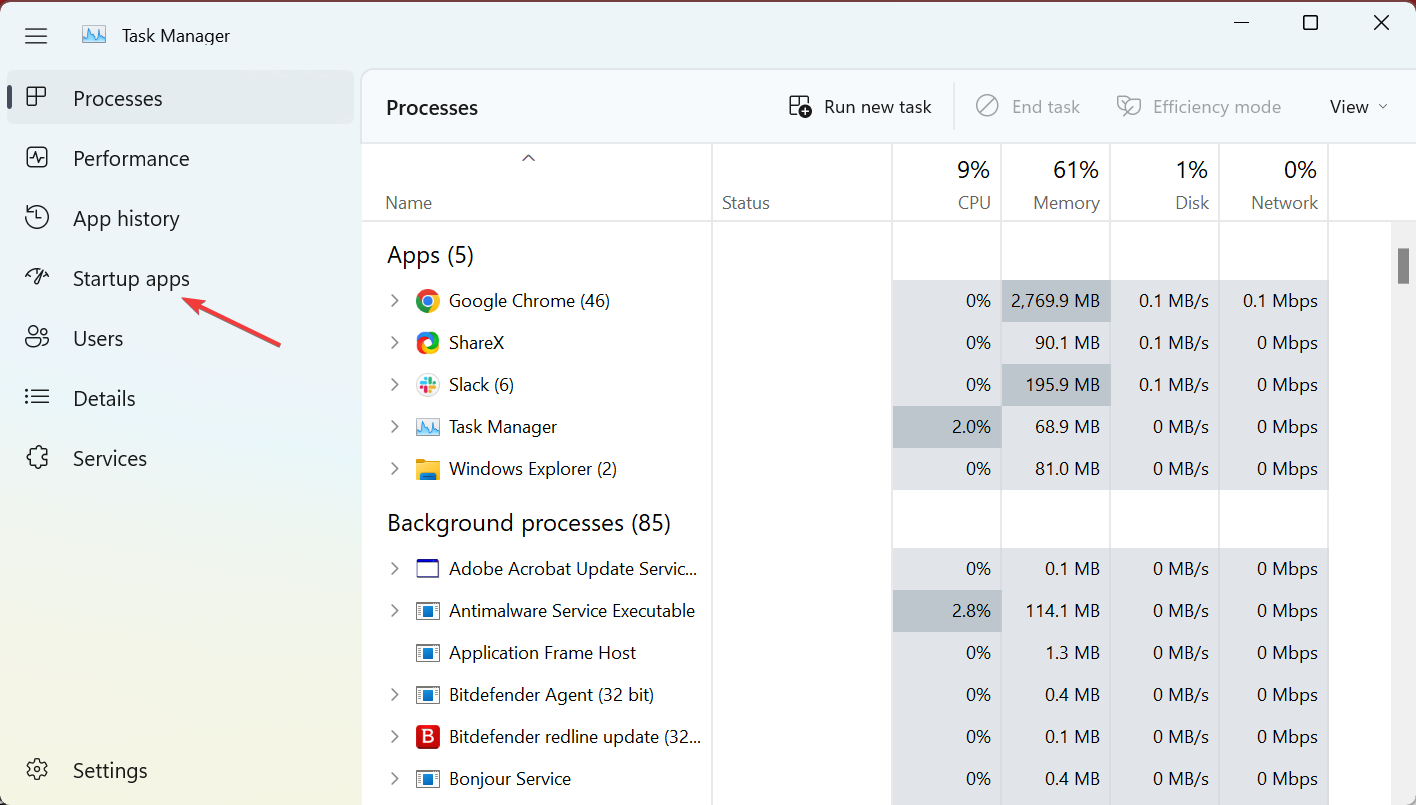Click Antimalware's 2.8% CPU value
Image resolution: width=1416 pixels, height=805 pixels.
point(946,611)
